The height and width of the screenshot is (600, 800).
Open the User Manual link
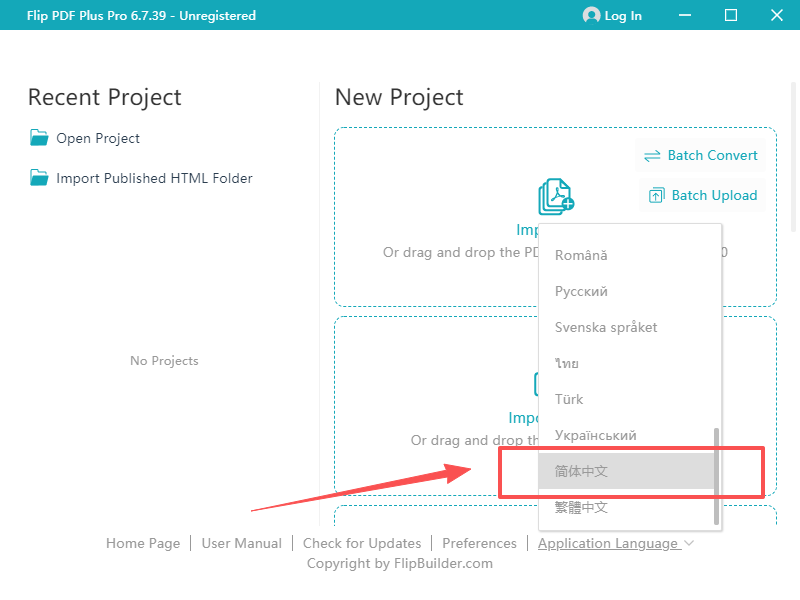(241, 543)
